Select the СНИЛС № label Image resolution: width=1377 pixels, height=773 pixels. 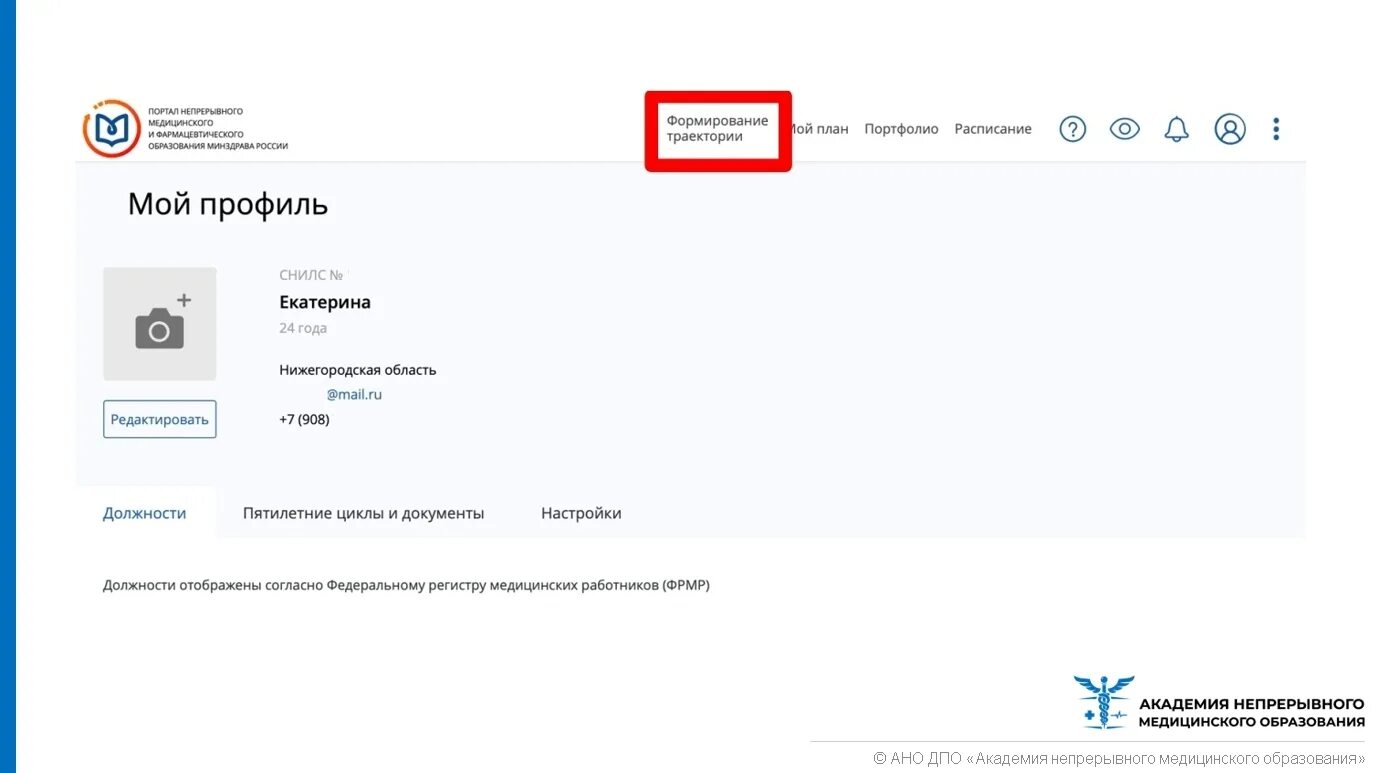(311, 275)
